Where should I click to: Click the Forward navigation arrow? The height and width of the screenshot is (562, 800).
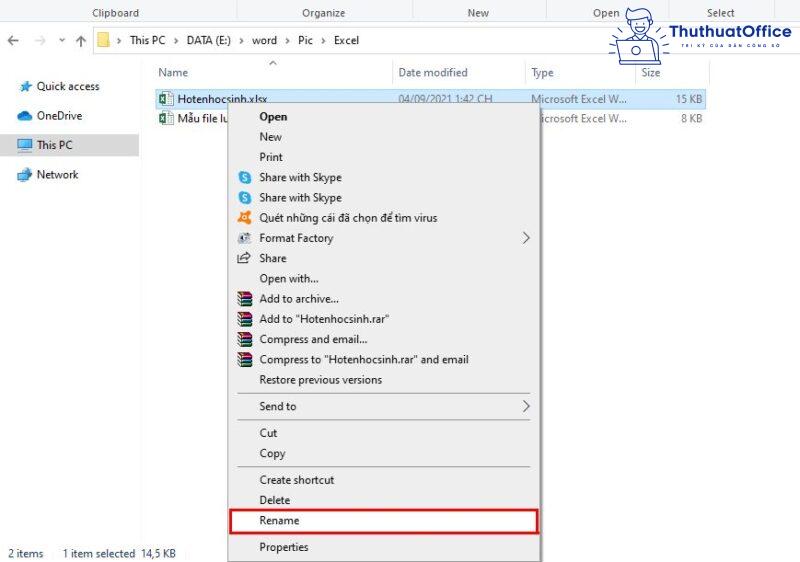pos(40,41)
